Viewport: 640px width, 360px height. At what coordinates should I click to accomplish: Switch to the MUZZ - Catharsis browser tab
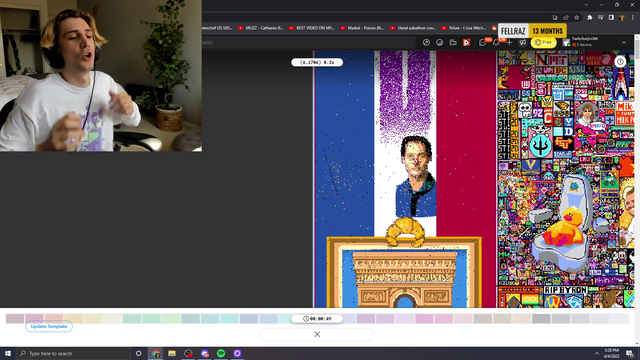pyautogui.click(x=261, y=28)
